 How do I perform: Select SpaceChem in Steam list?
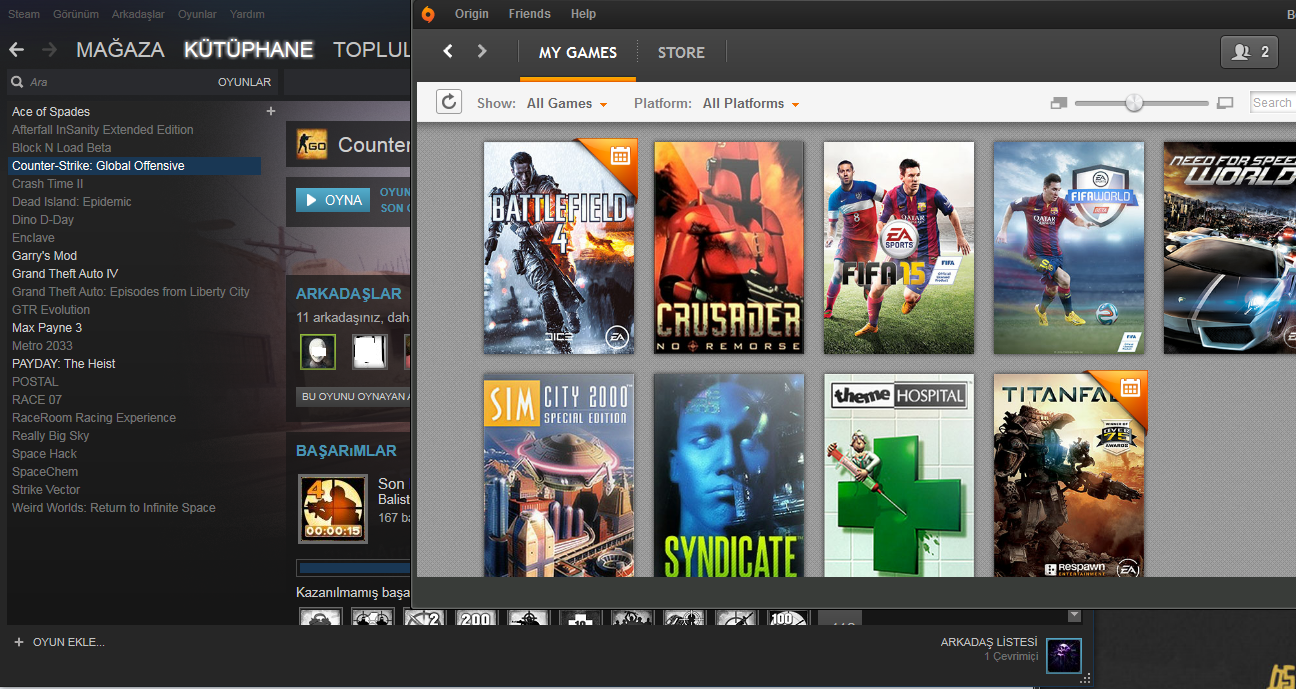(x=45, y=472)
